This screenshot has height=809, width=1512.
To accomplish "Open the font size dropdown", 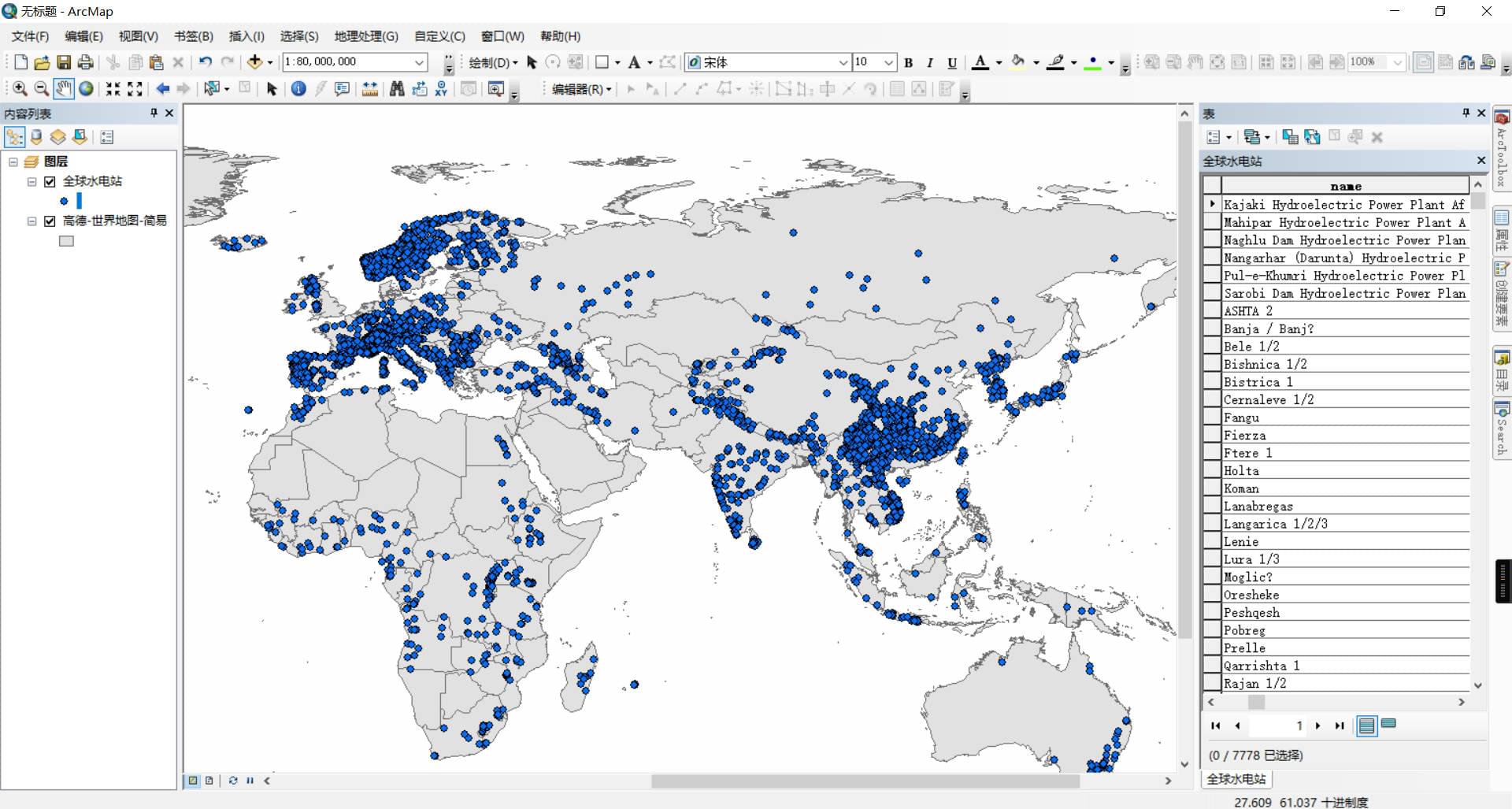I will point(889,62).
